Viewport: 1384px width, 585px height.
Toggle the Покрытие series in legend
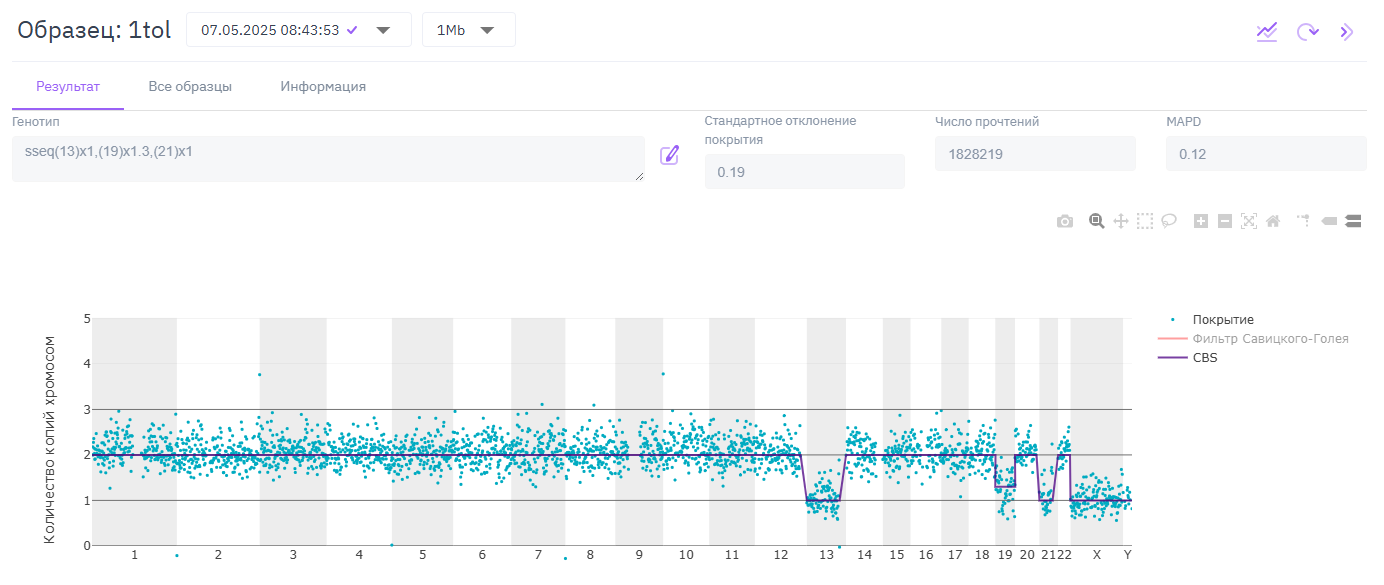[x=1222, y=320]
